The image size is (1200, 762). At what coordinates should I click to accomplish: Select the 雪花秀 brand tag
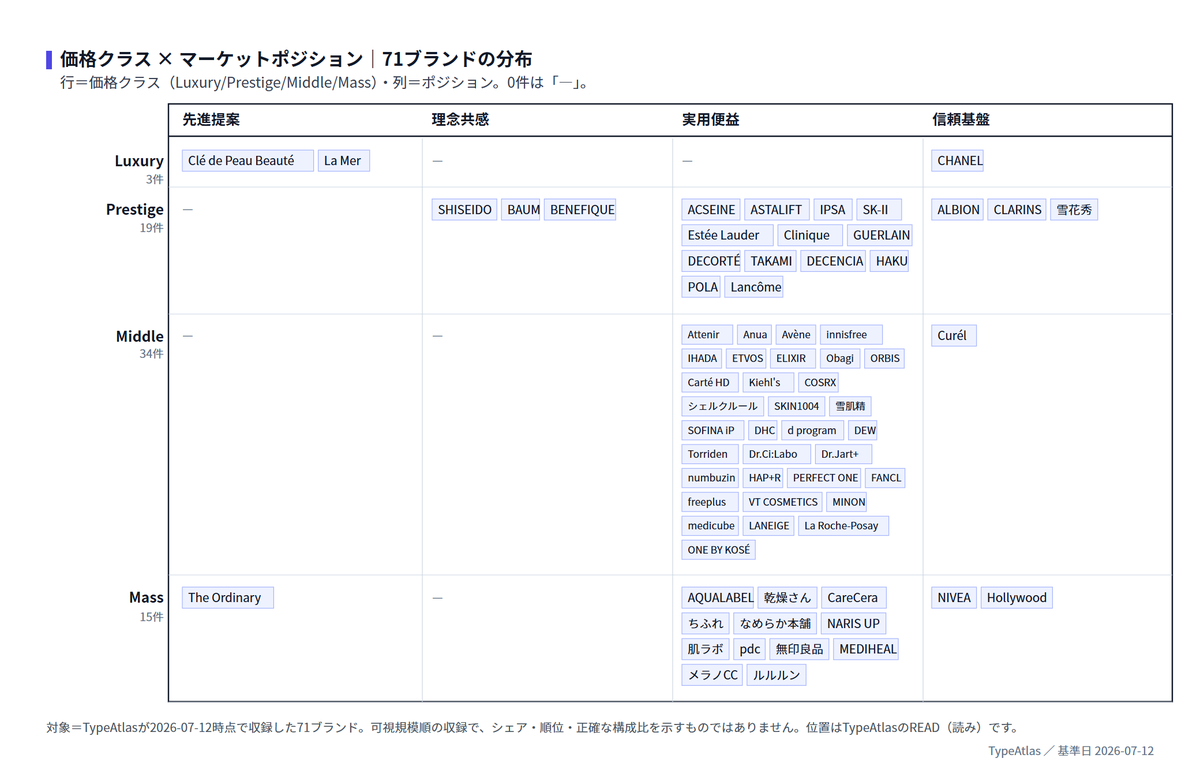(1074, 210)
